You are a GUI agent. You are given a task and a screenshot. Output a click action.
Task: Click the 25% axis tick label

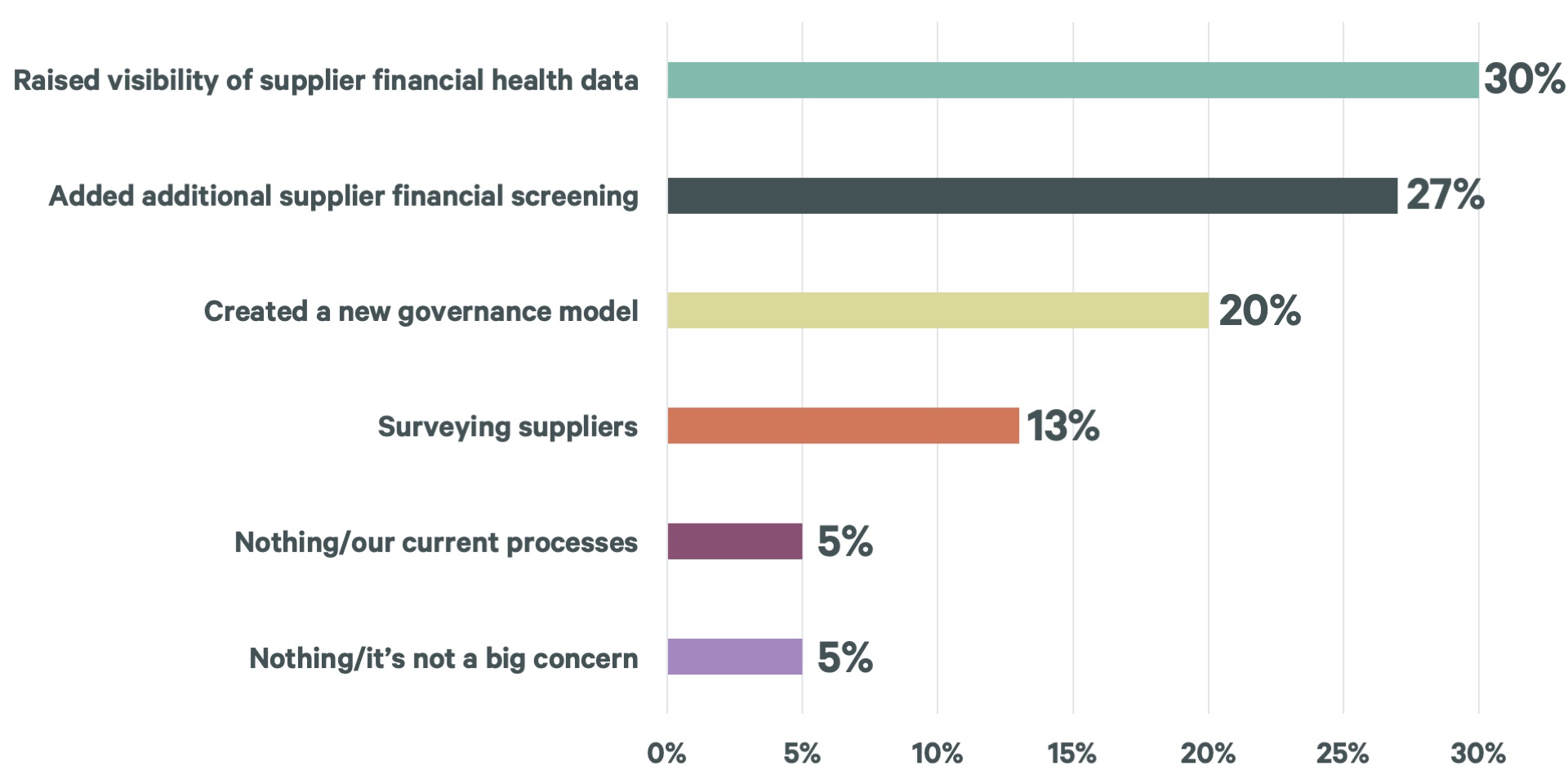(1342, 753)
